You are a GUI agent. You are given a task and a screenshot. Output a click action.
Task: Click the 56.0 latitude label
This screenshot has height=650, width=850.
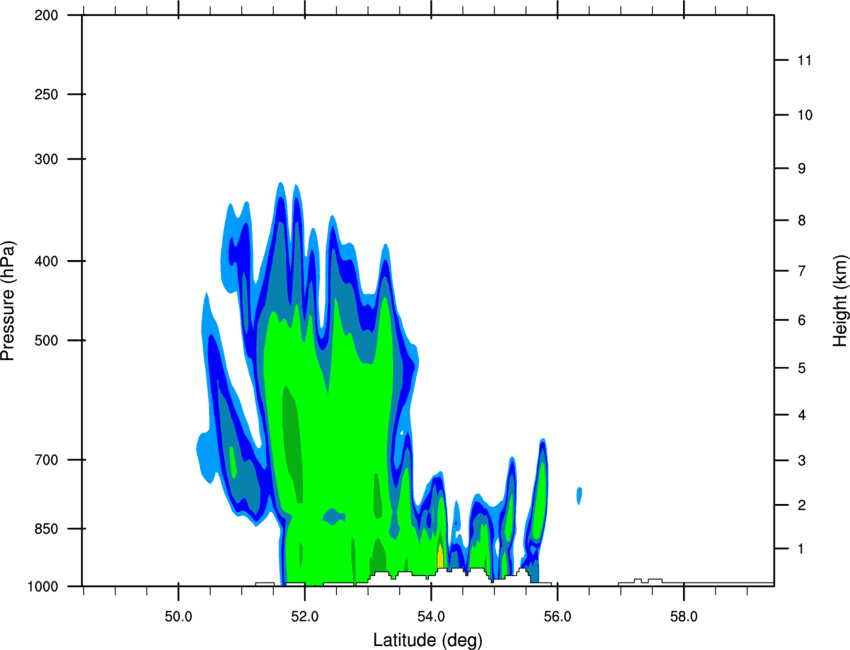coord(557,617)
